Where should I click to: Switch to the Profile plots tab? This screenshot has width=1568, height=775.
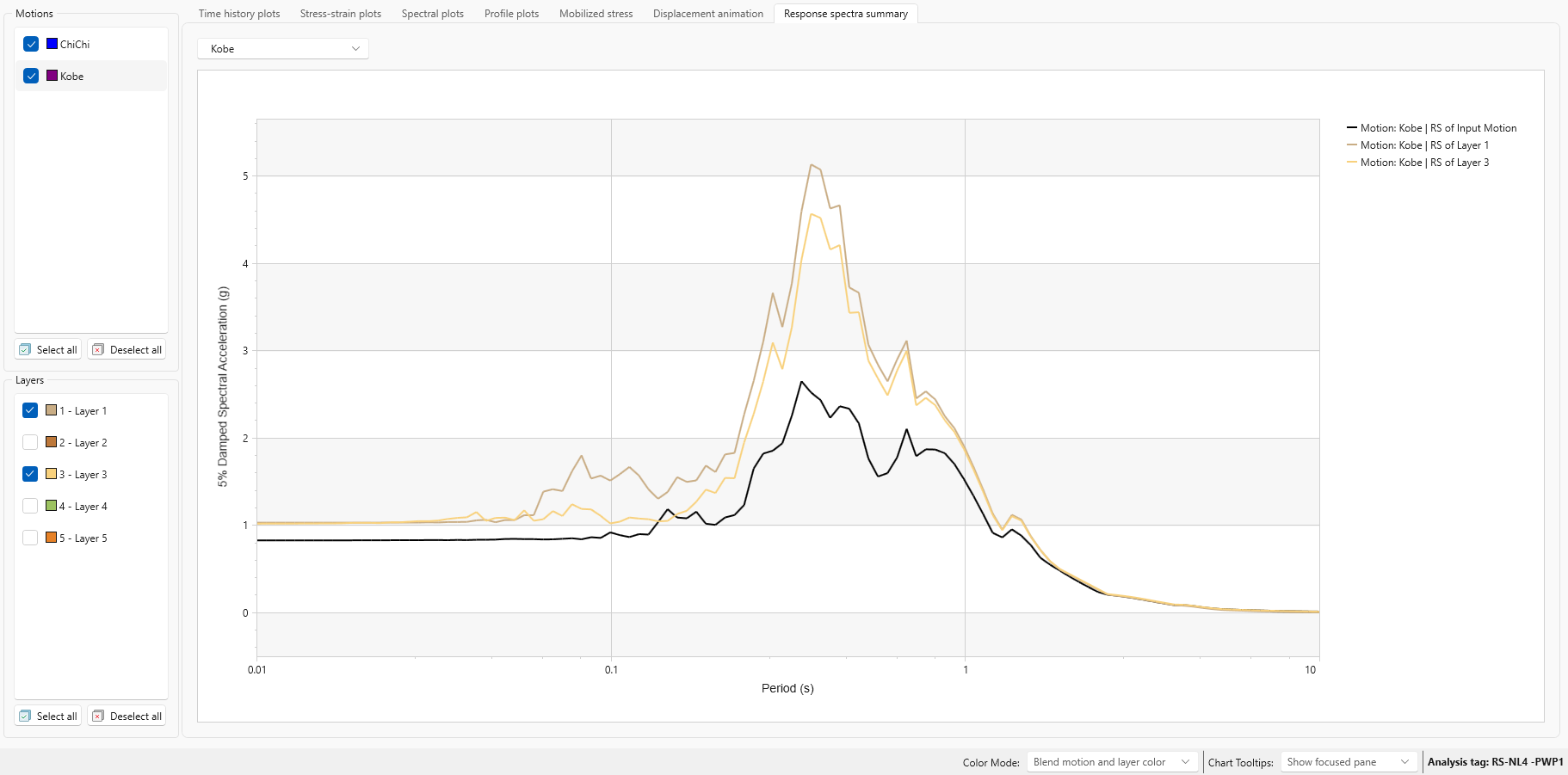tap(512, 14)
